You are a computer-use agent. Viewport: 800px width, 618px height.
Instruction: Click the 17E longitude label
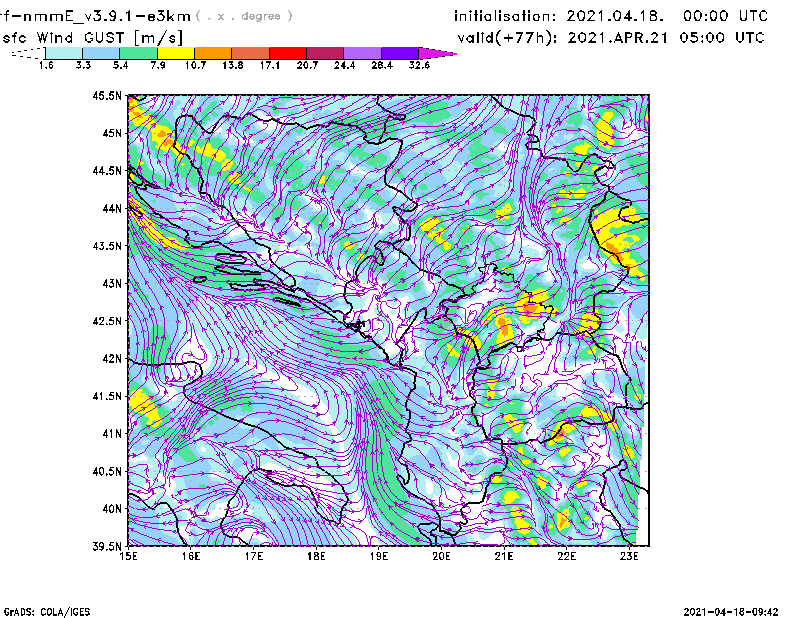(254, 556)
